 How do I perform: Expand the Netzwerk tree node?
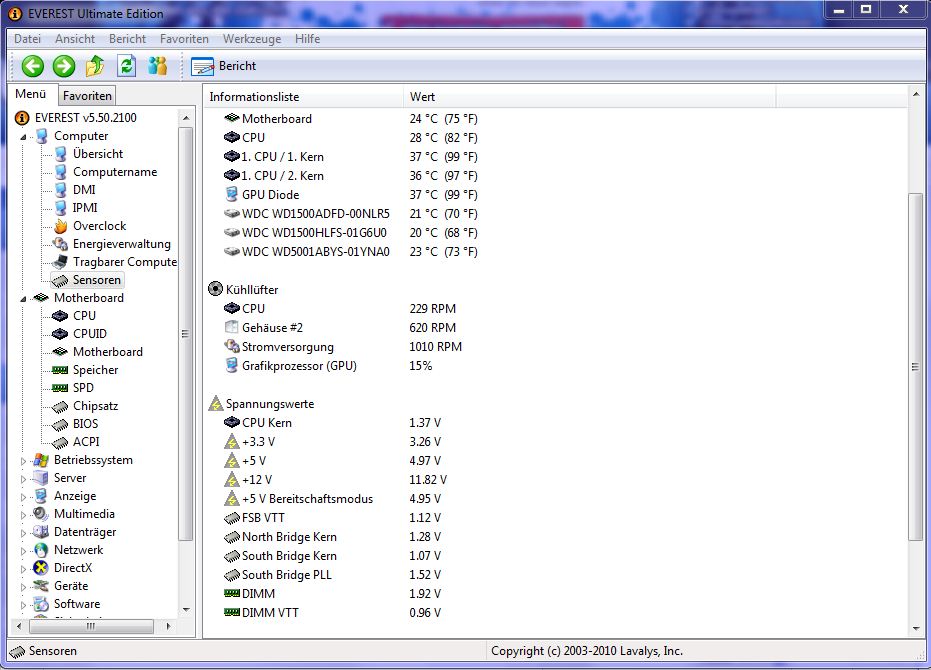pyautogui.click(x=23, y=551)
